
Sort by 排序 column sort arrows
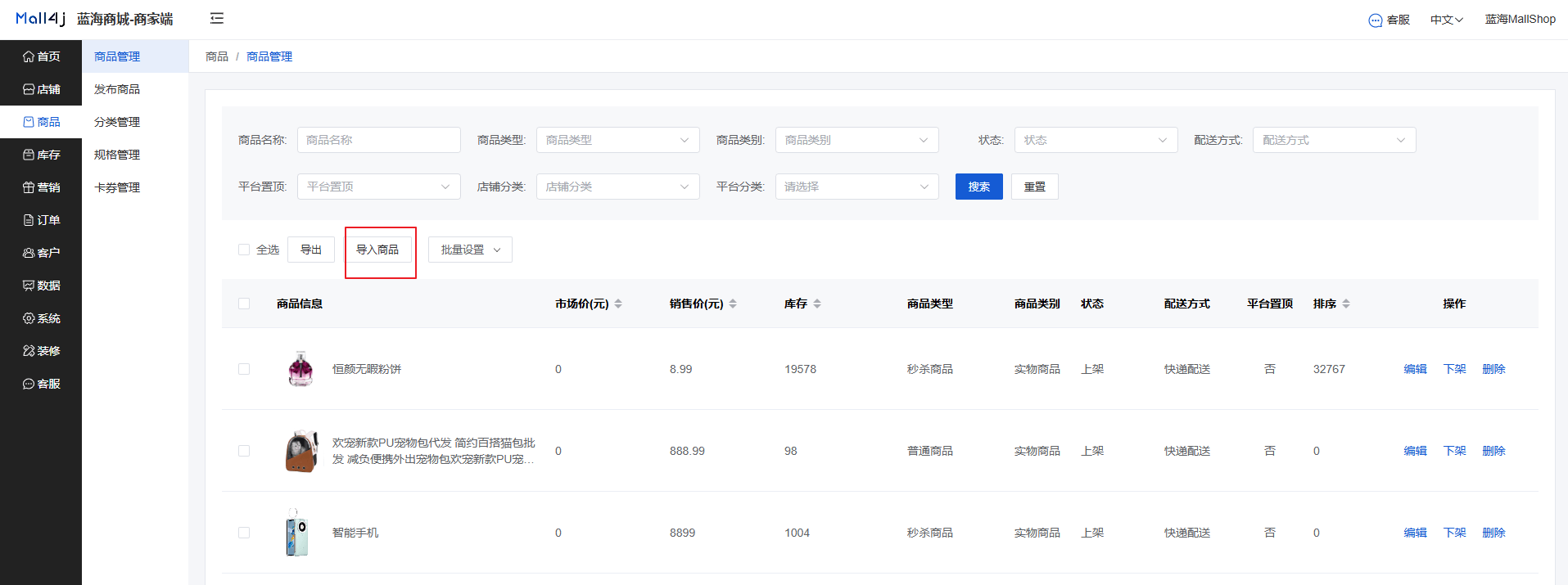1346,304
